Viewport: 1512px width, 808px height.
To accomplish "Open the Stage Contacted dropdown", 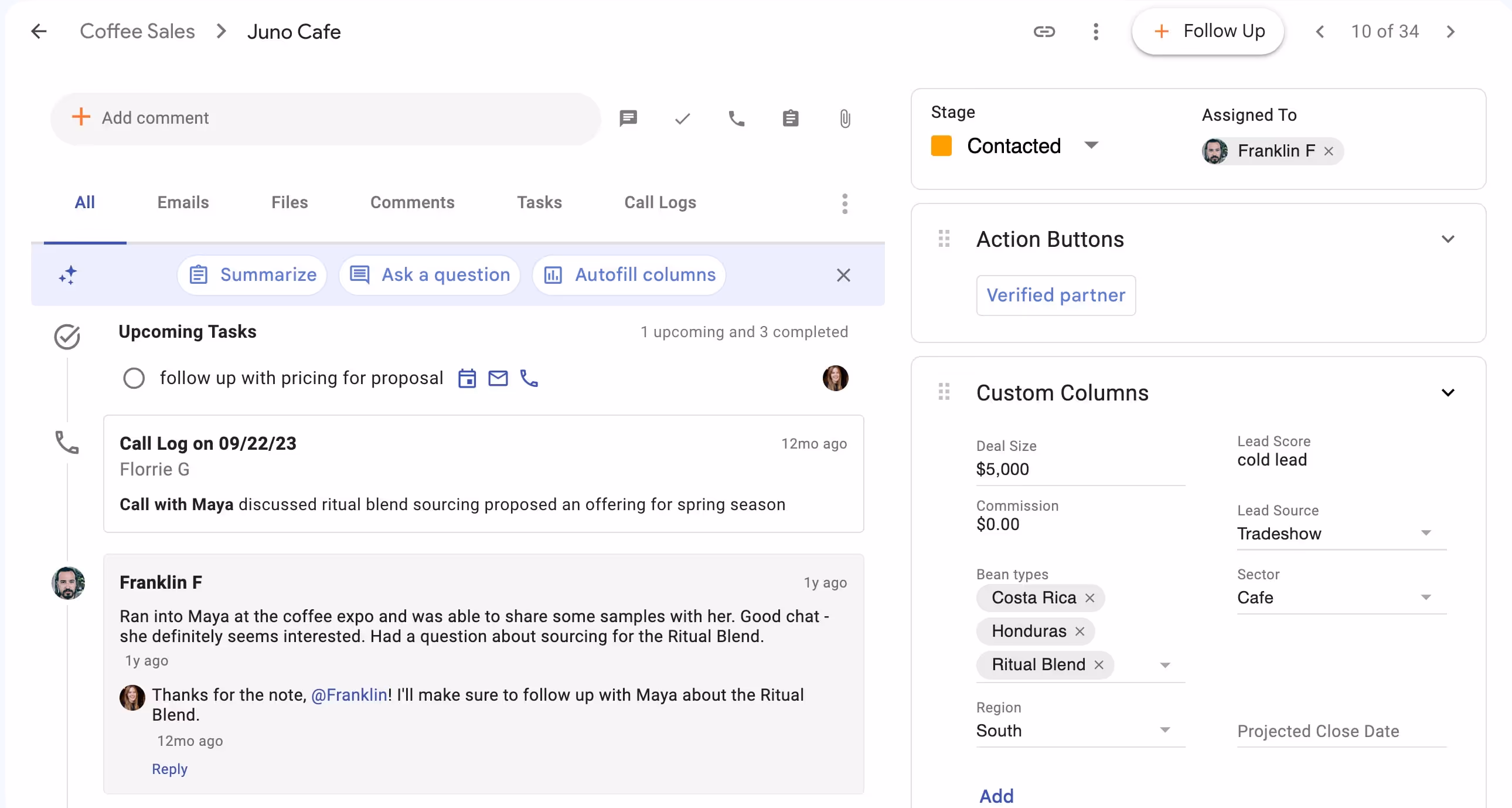I will tap(1091, 145).
